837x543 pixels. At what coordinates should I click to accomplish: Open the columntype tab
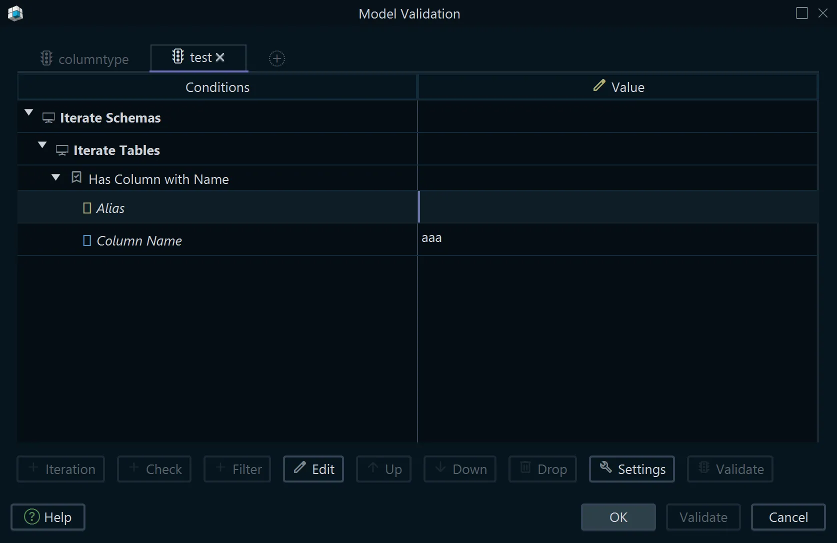pos(84,59)
